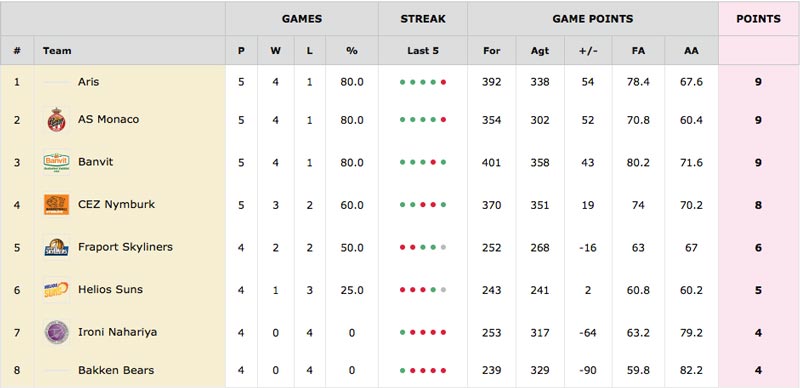
Task: Sort table by Team column header
Action: point(57,51)
